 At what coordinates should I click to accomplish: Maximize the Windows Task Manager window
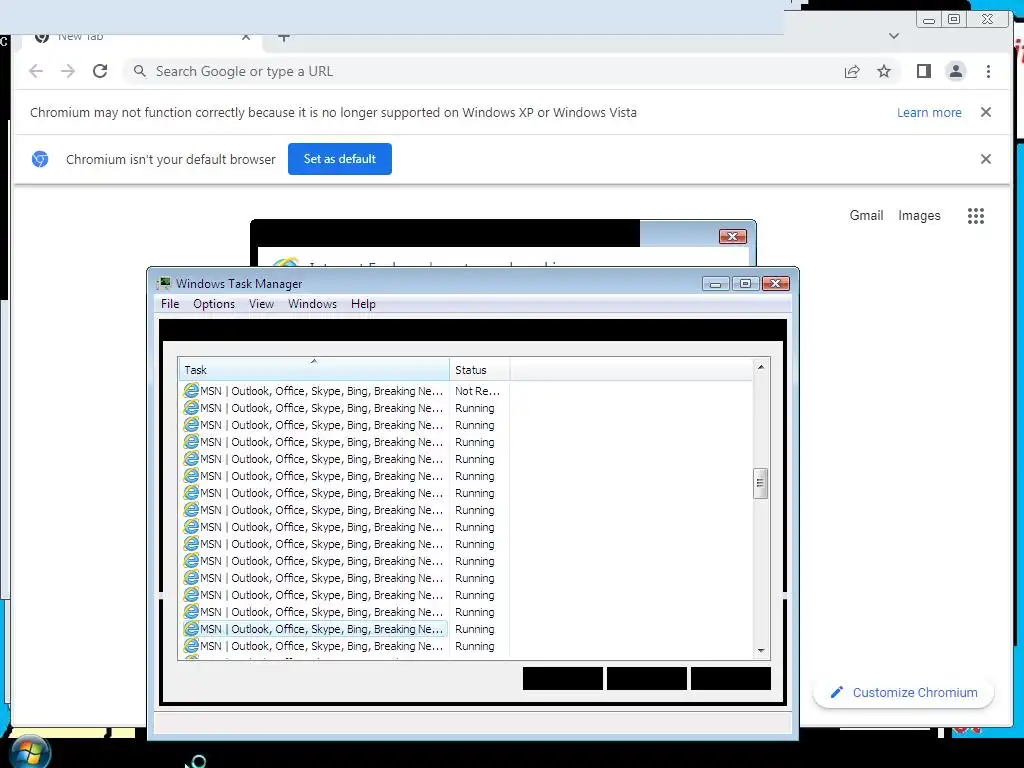tap(745, 283)
